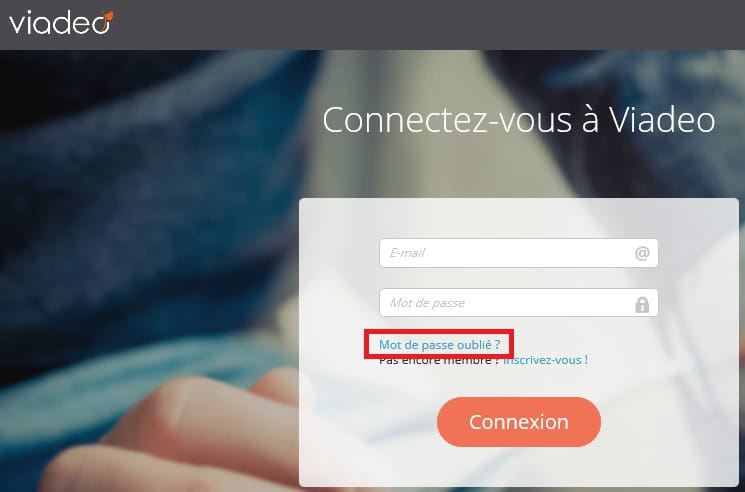
Task: Click the red border around the forgotten password link
Action: click(439, 331)
